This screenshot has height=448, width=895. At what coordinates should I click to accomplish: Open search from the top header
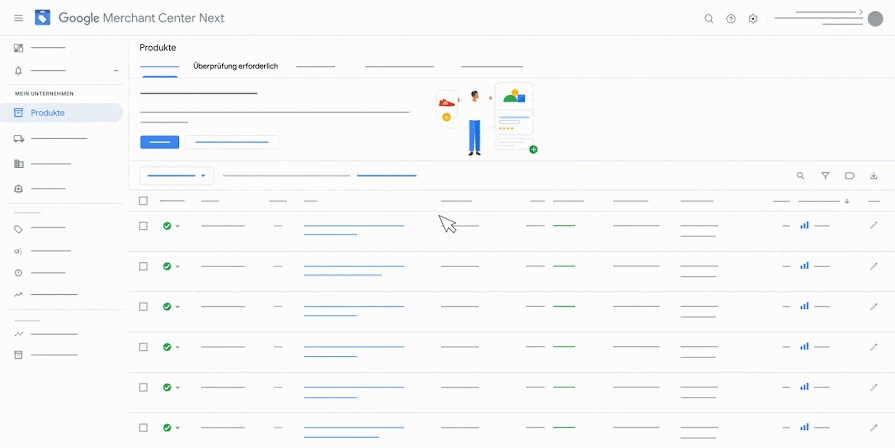coord(709,19)
